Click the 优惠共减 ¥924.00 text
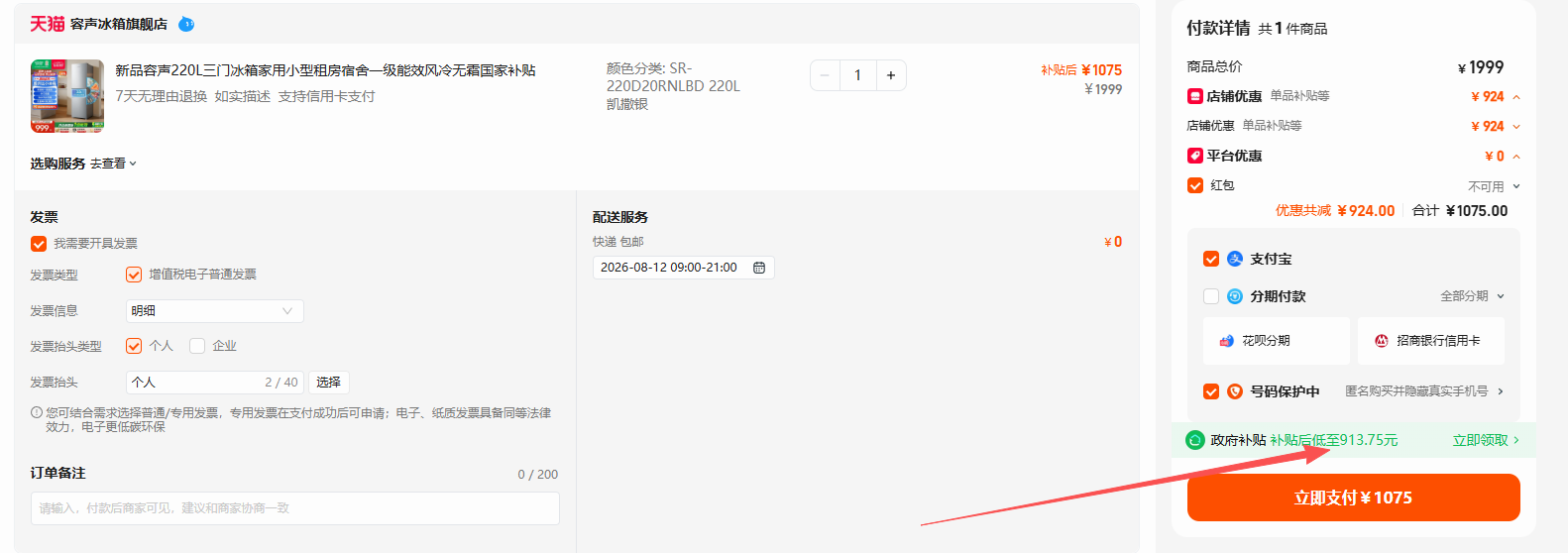This screenshot has height=553, width=1568. point(1335,211)
